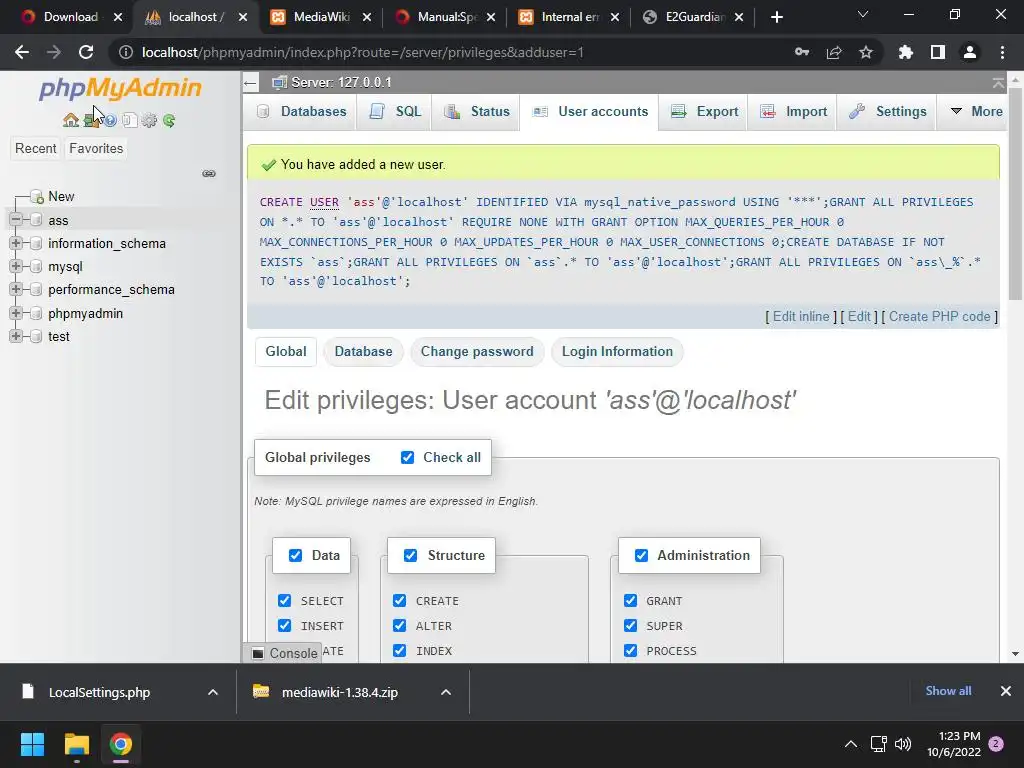Open the Import tab
Screen dimensions: 1024x768
(793, 112)
